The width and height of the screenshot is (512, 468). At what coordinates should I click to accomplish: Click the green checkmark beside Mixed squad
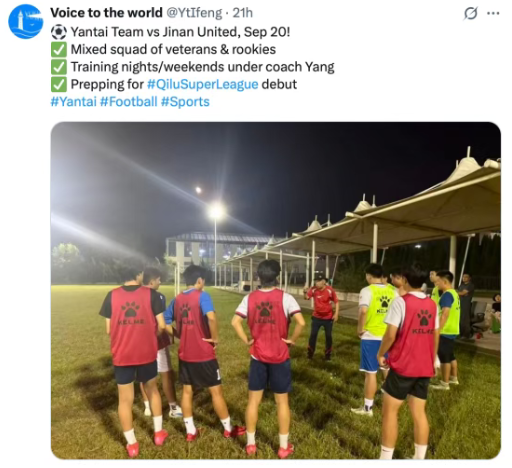[x=59, y=50]
